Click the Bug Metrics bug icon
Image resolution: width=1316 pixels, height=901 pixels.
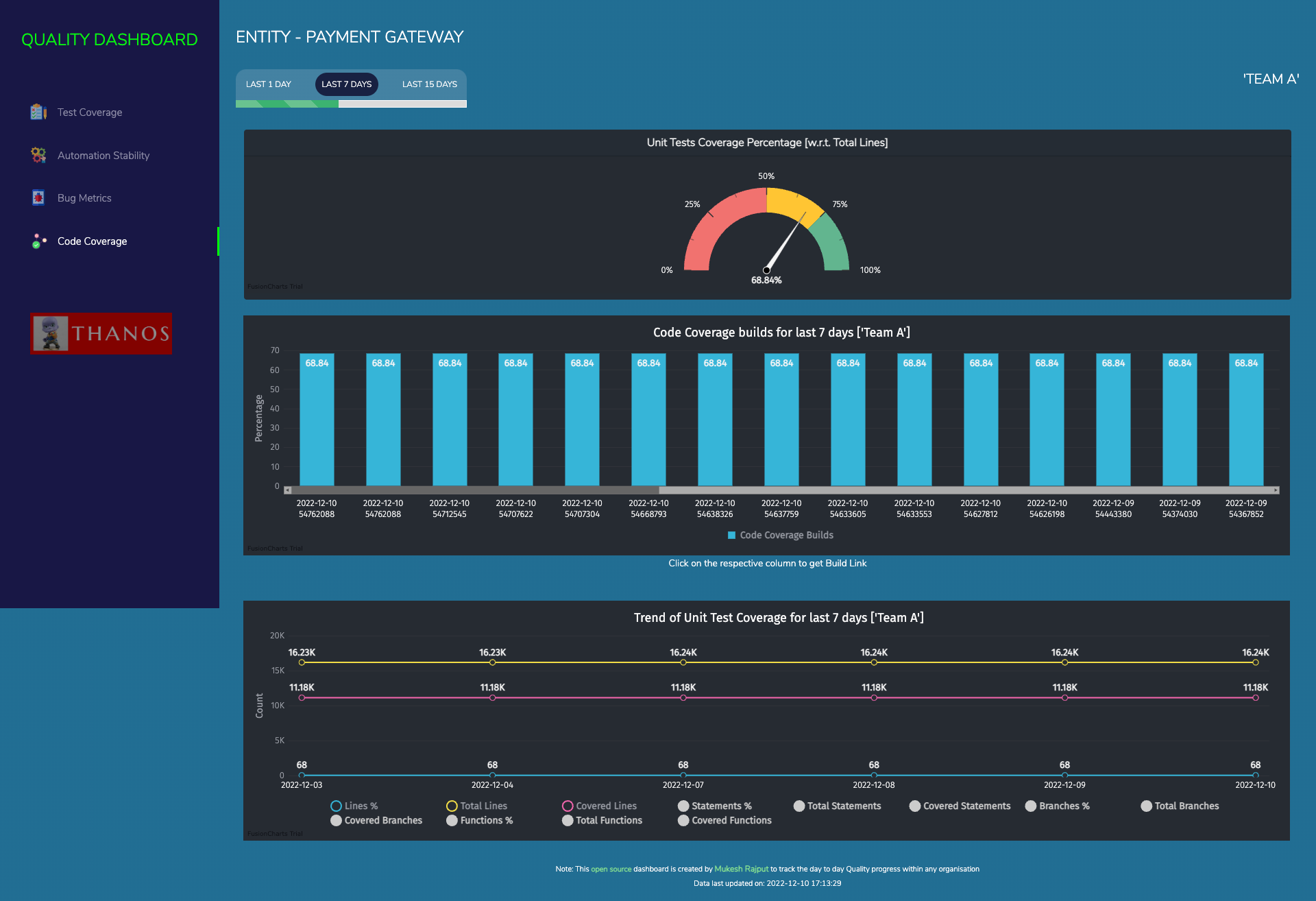click(x=38, y=197)
